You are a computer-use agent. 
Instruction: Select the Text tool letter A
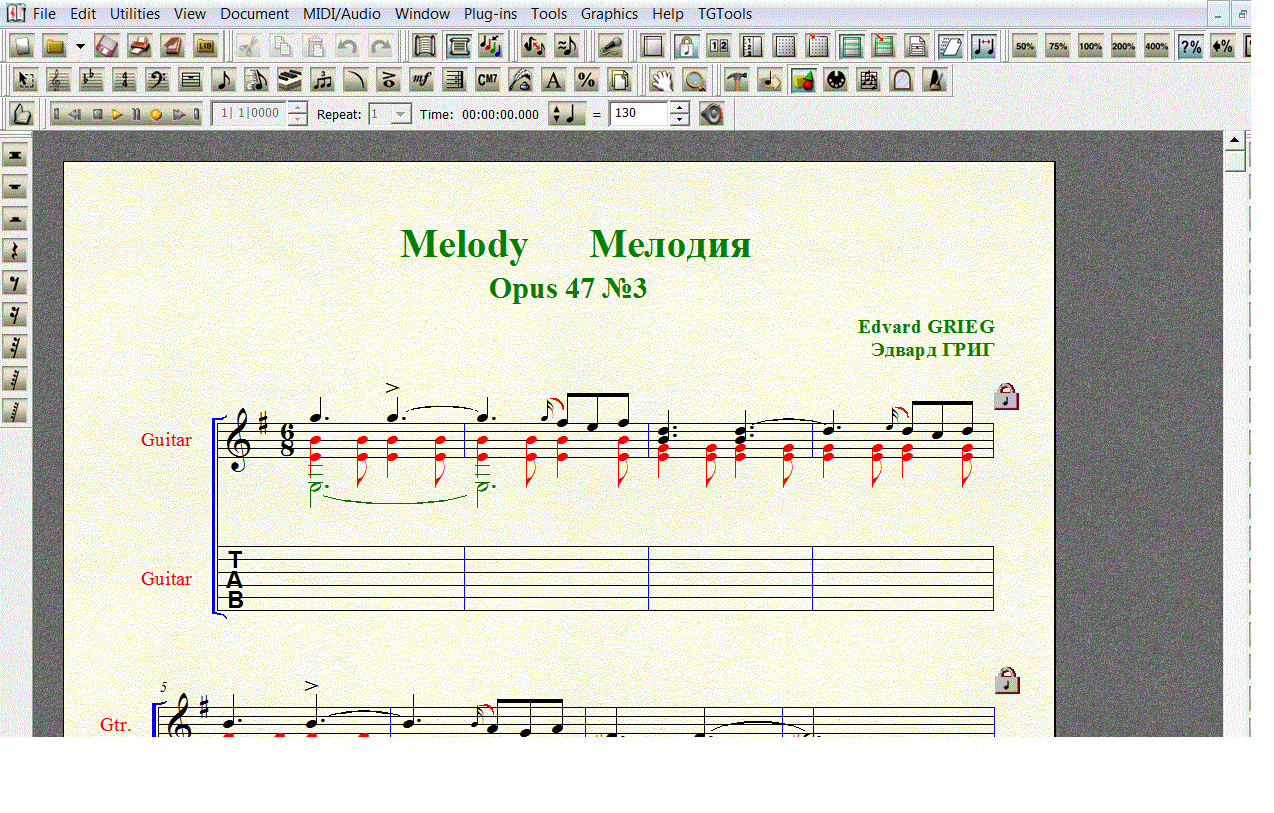(x=553, y=81)
